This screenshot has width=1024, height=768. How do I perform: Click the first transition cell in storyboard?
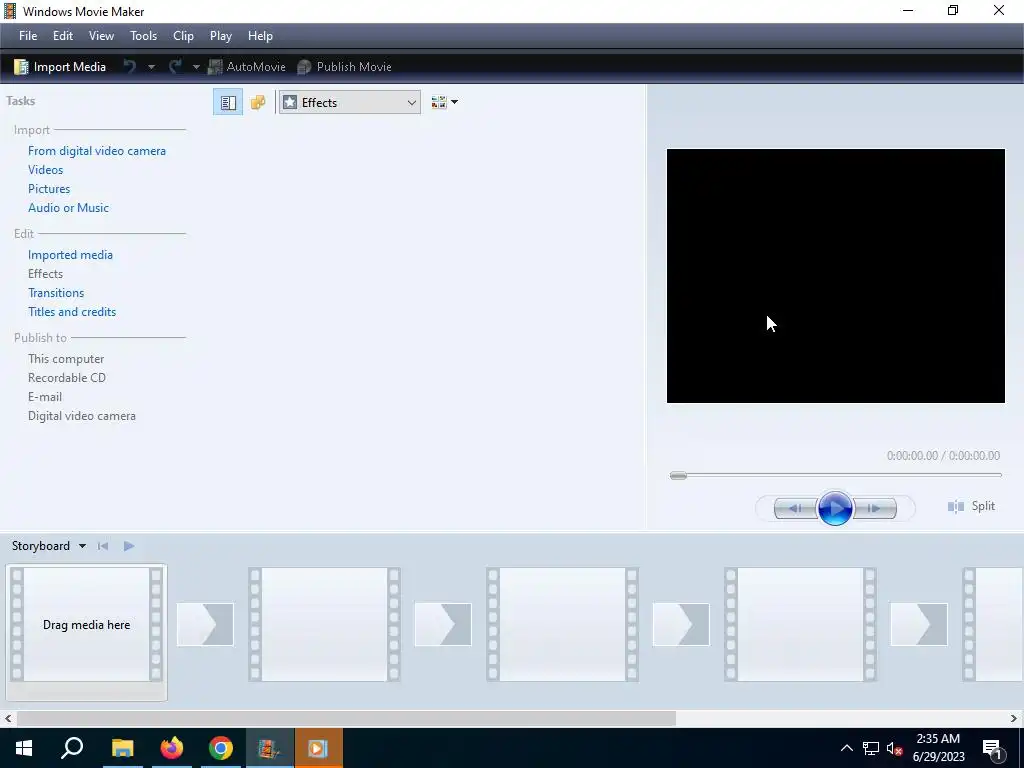click(x=205, y=624)
